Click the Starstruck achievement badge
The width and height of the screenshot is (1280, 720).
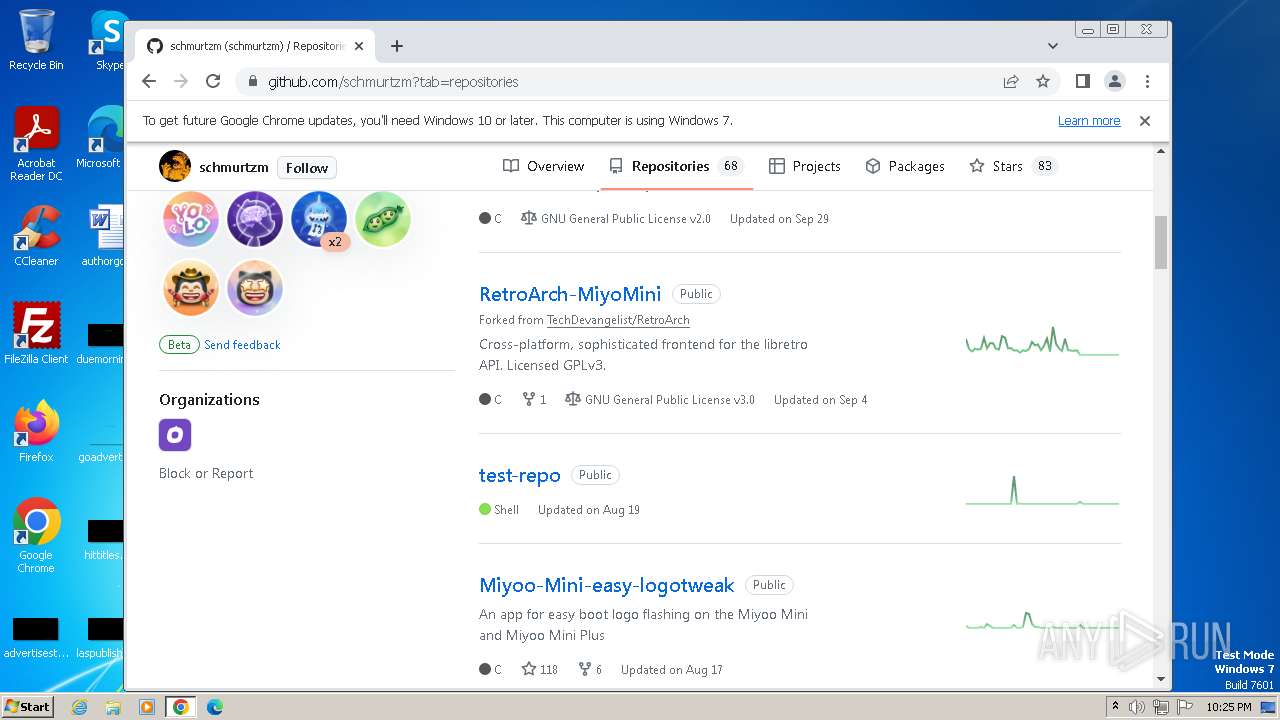[x=254, y=288]
